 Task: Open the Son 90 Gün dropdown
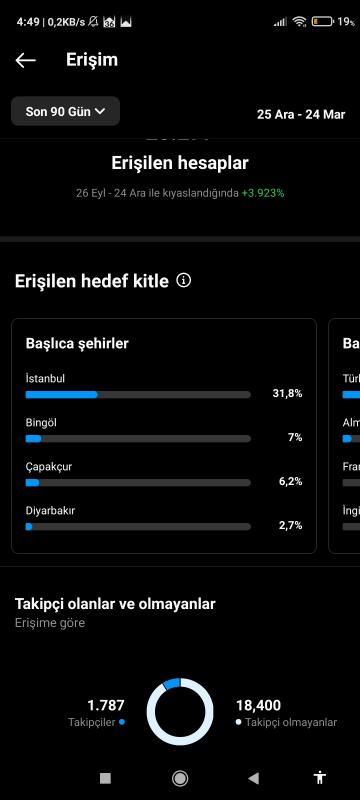(x=65, y=111)
